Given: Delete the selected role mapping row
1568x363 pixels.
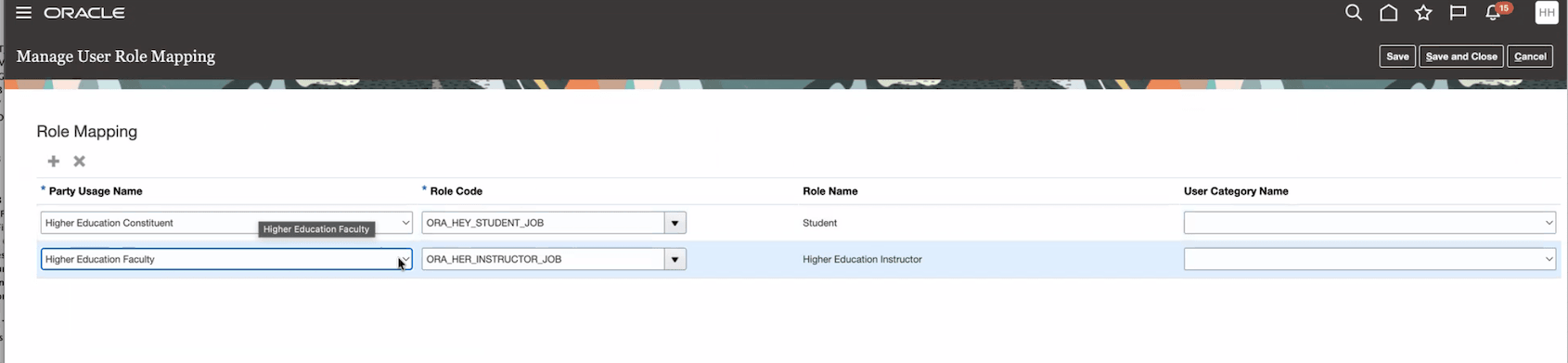Looking at the screenshot, I should 80,162.
